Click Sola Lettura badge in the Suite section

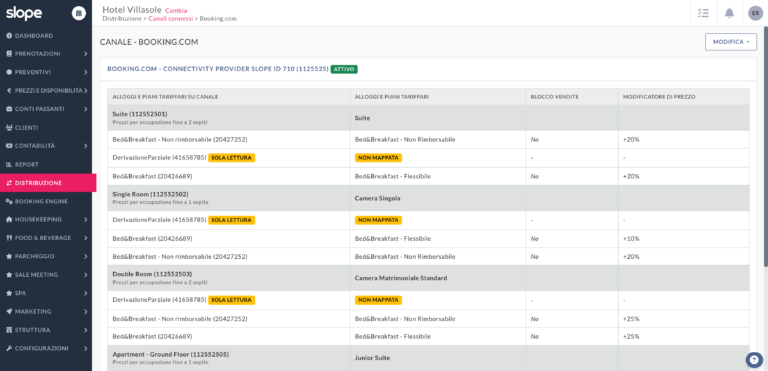(232, 158)
